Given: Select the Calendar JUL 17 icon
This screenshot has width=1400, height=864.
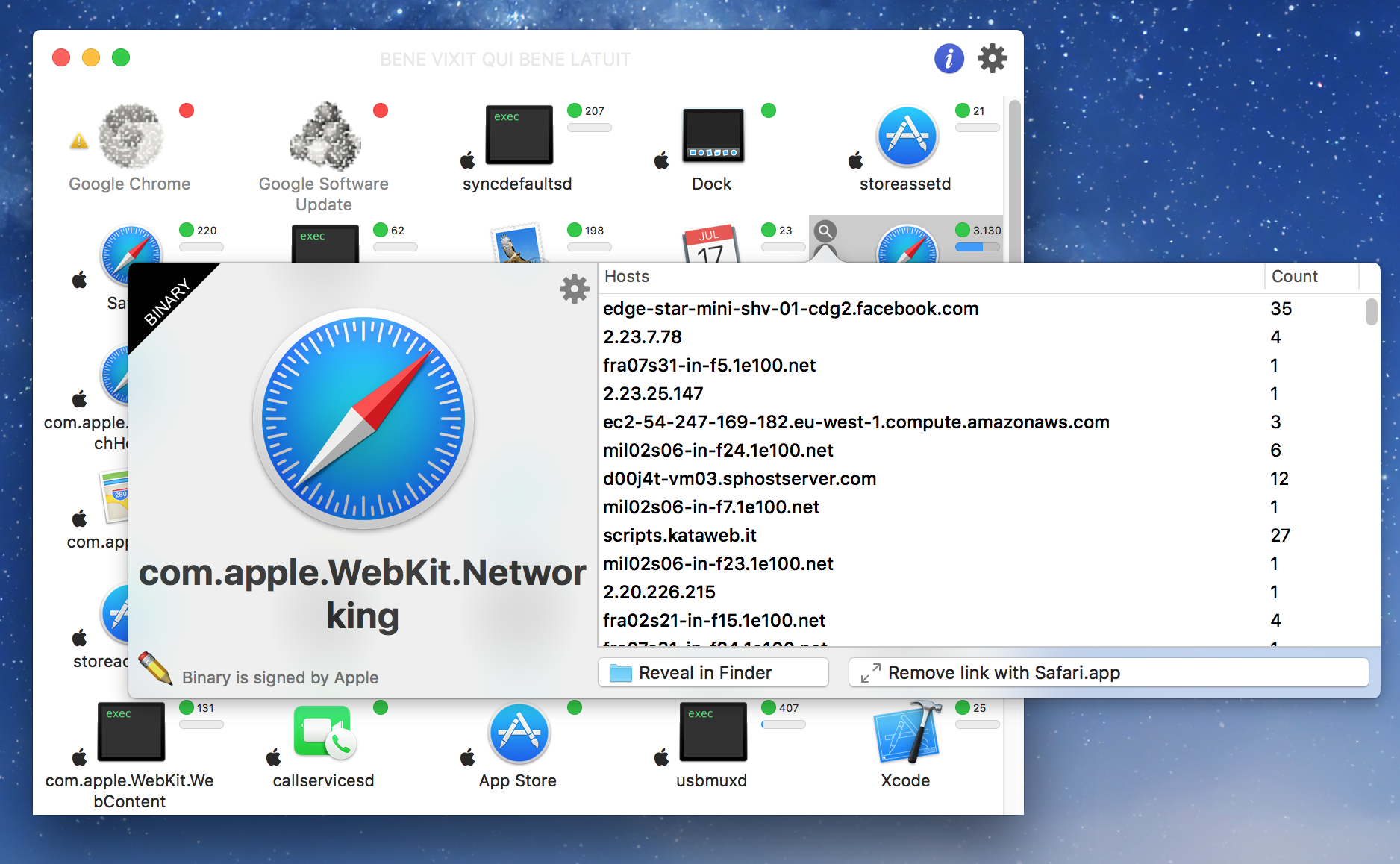Looking at the screenshot, I should tap(712, 244).
